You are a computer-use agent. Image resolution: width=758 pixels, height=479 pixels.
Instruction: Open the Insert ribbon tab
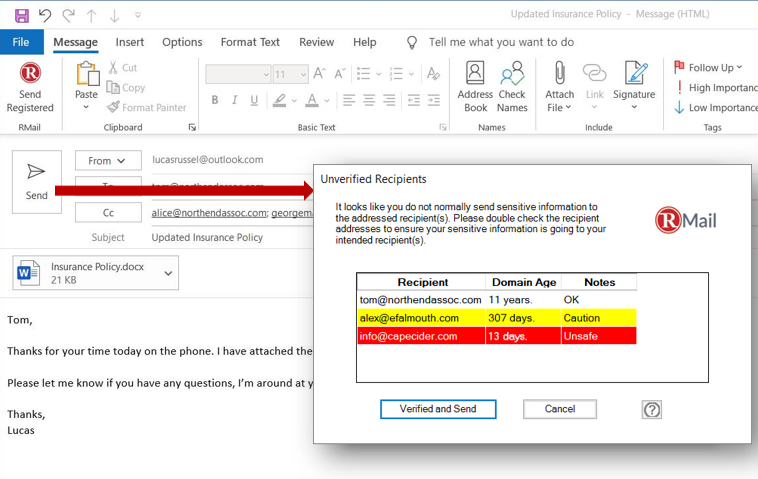pyautogui.click(x=130, y=42)
